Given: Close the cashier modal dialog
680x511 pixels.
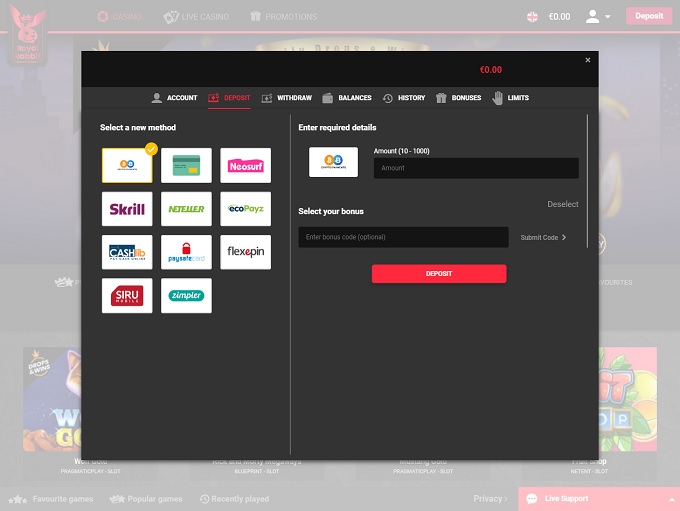Looking at the screenshot, I should pyautogui.click(x=588, y=60).
